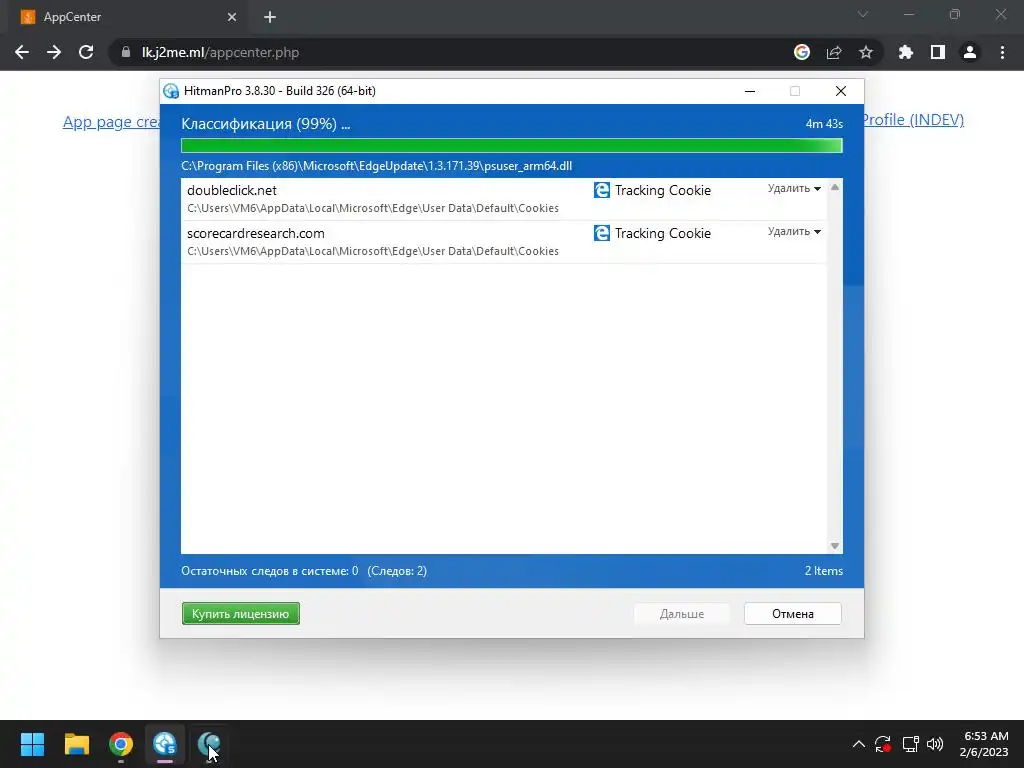Close the AppCenter tab
Image resolution: width=1024 pixels, height=768 pixels.
(232, 17)
